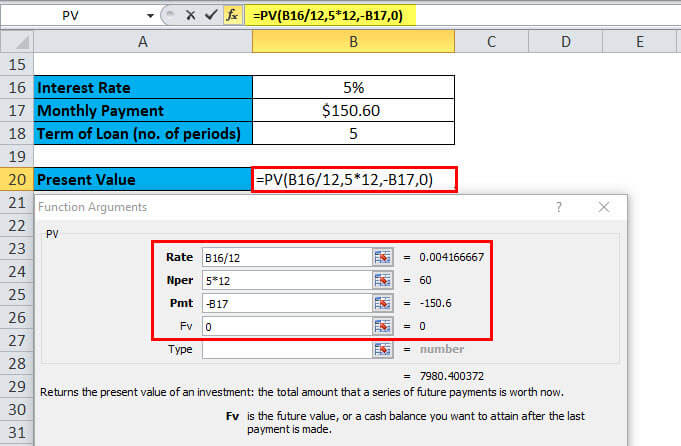The width and height of the screenshot is (681, 446).
Task: Click the empty Type input field
Action: click(287, 350)
